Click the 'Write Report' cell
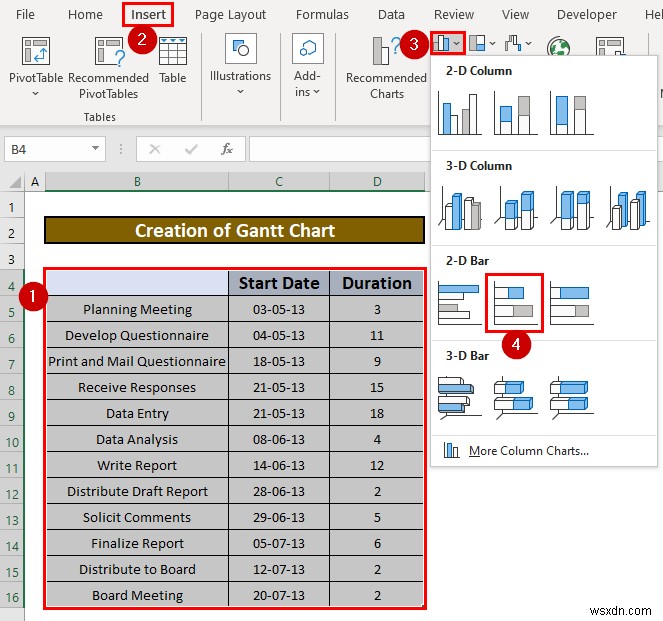Screen dimensions: 663x621 coord(137,465)
